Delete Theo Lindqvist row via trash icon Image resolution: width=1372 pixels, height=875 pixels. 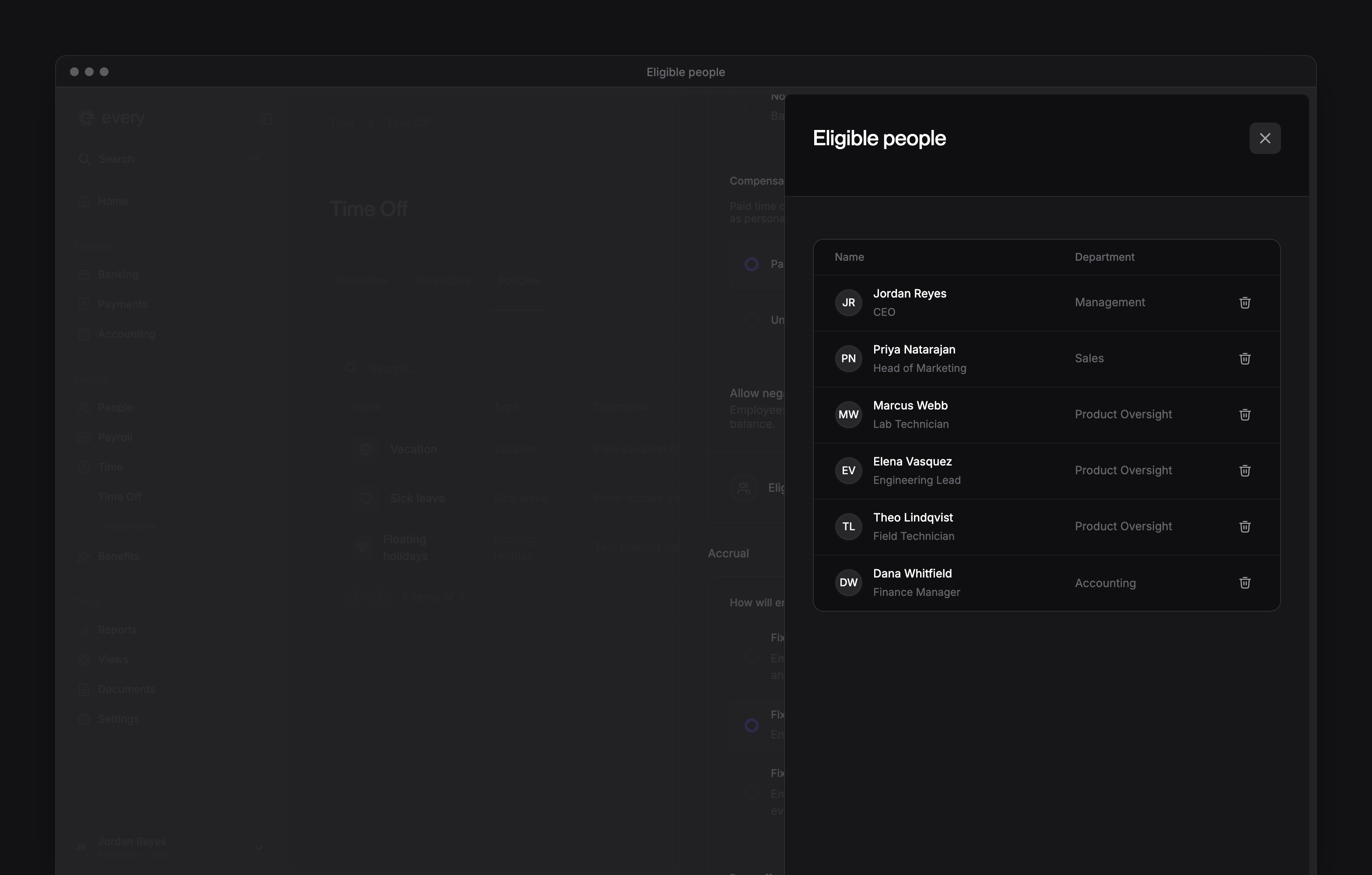(x=1245, y=526)
